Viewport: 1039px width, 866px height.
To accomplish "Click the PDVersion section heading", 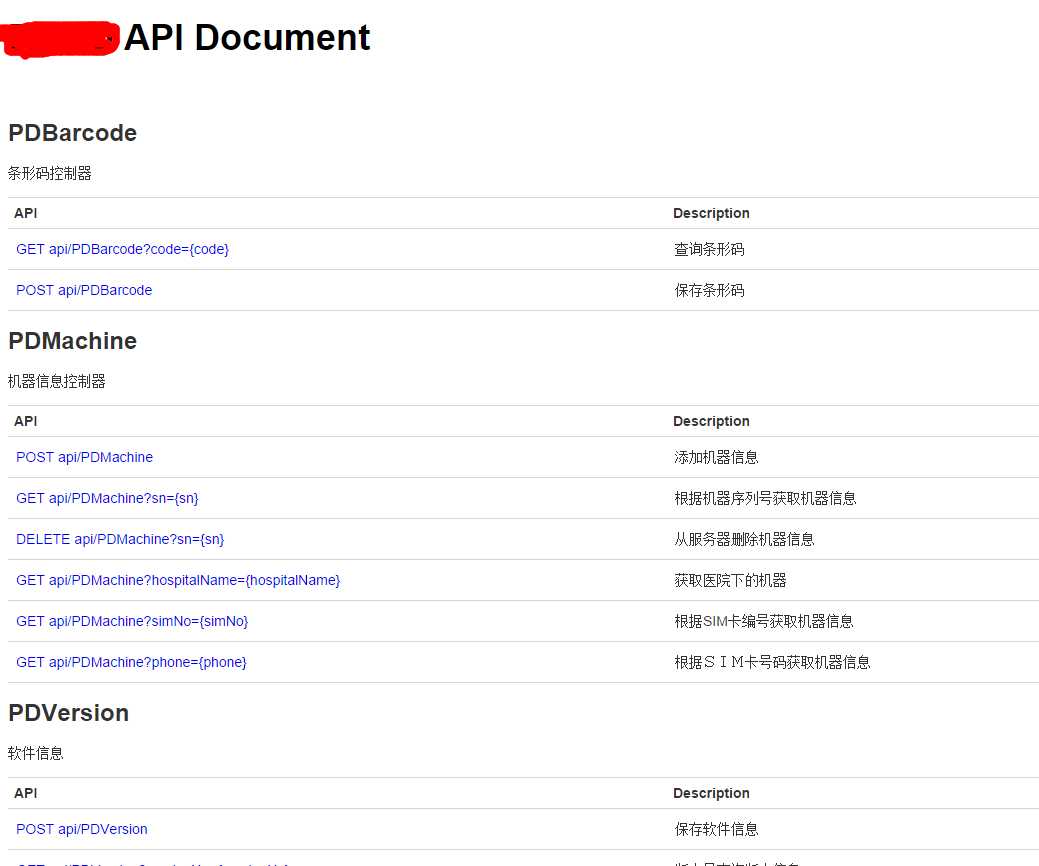I will tap(68, 713).
